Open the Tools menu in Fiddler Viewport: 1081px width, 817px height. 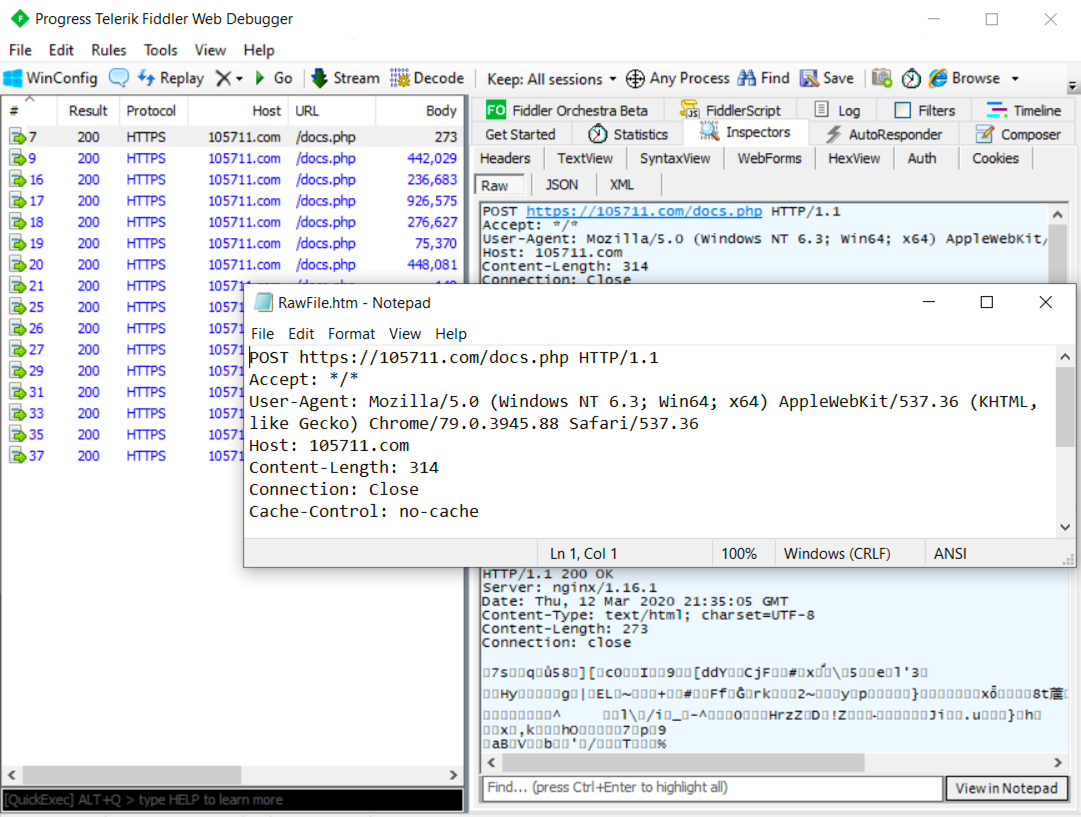pyautogui.click(x=161, y=50)
